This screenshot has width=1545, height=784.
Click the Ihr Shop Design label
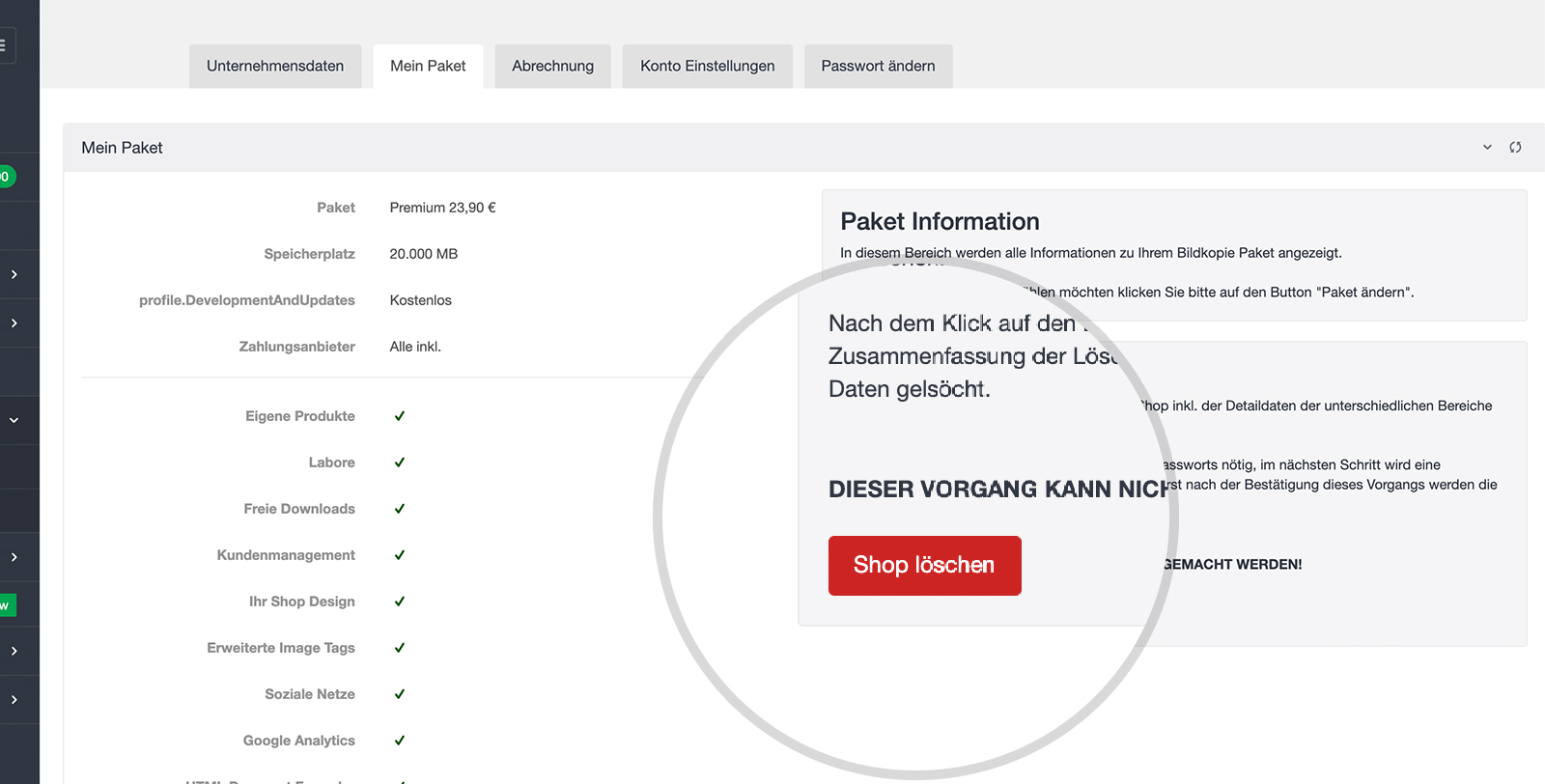coord(302,602)
